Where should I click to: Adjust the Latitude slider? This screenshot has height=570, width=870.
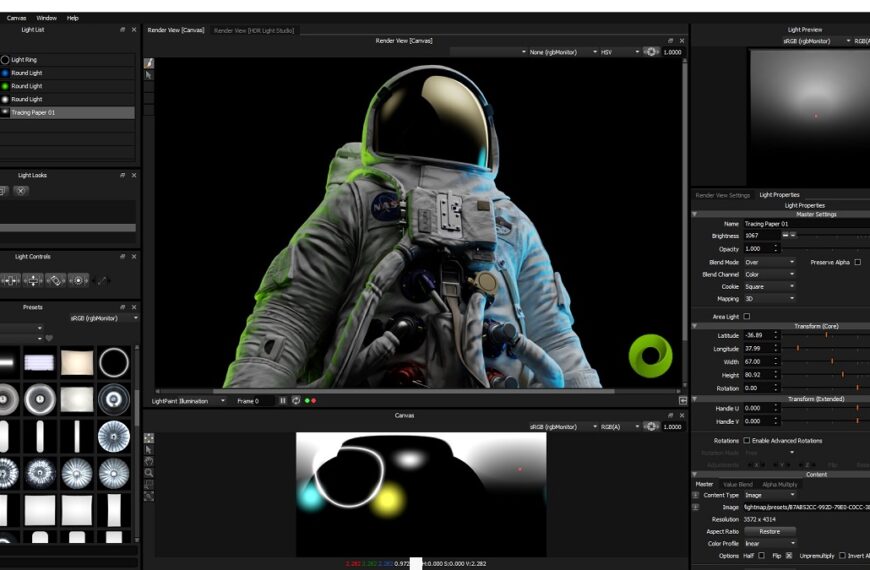pyautogui.click(x=826, y=335)
